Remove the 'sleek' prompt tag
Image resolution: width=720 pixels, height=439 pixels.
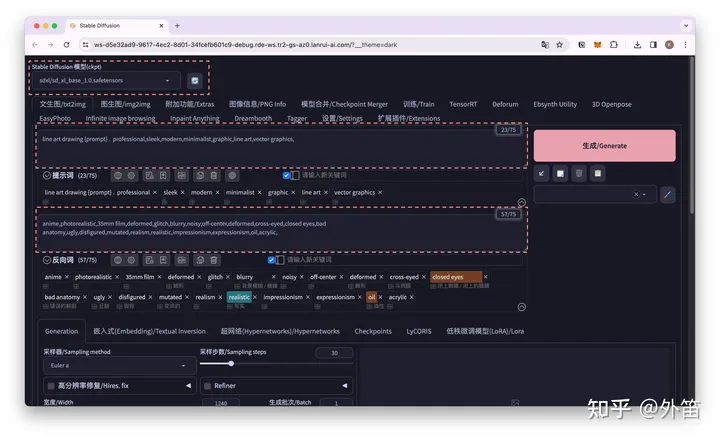182,192
